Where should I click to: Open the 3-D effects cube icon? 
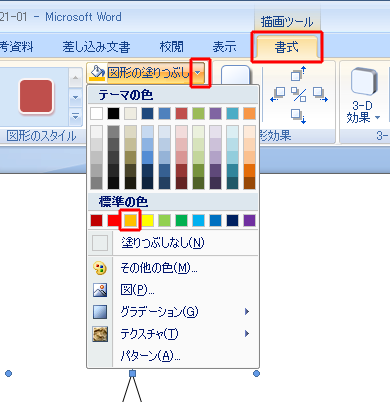coord(364,82)
